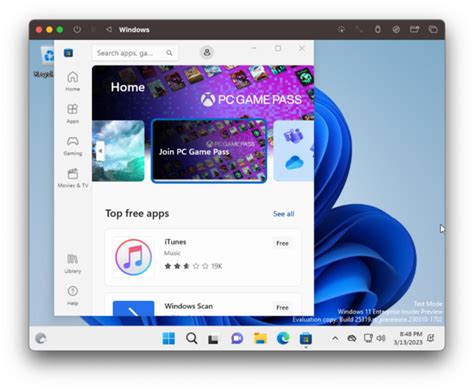Screen dimensions: 474x389
Task: Click the network tray icon
Action: [x=368, y=338]
